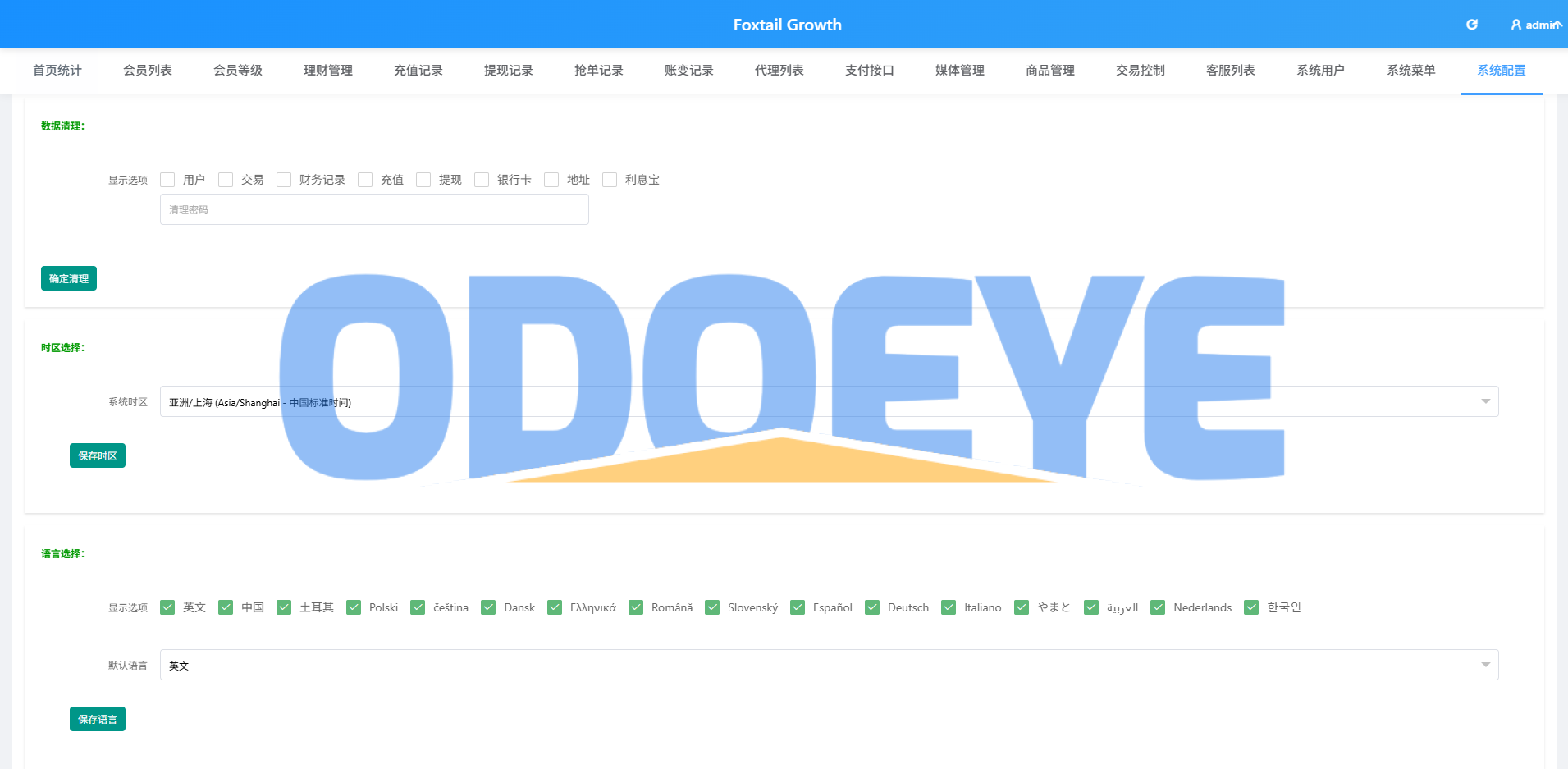
Task: Check the 财务记录 cleanup checkbox
Action: (x=284, y=180)
